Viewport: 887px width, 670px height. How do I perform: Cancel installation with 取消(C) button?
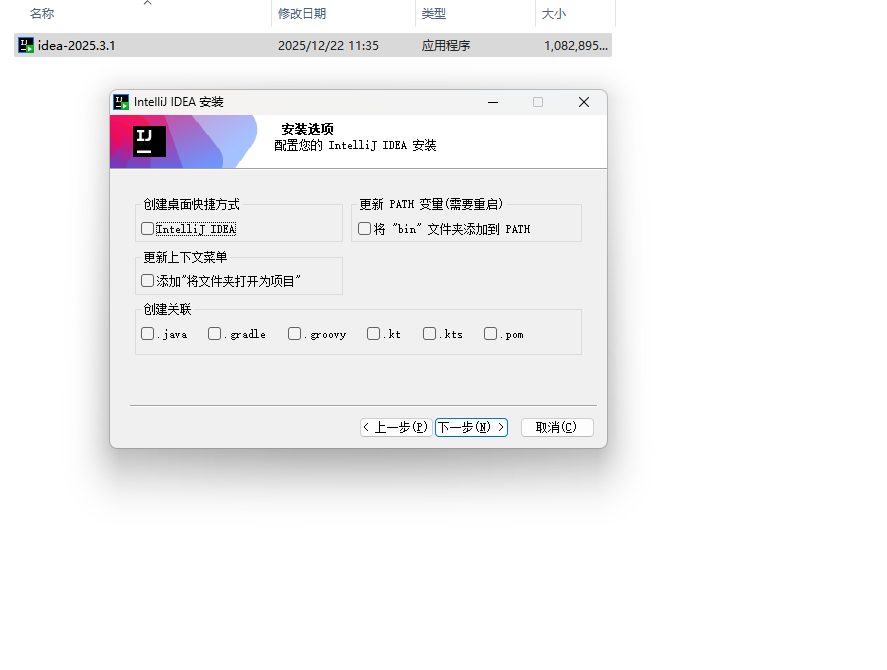[557, 427]
